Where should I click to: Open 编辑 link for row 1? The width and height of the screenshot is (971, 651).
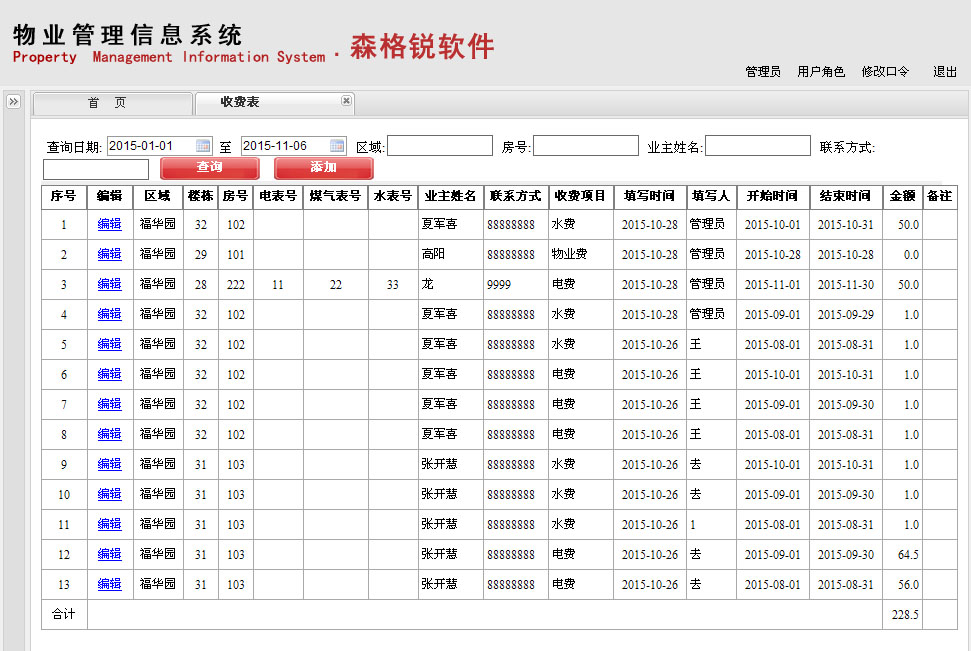[x=109, y=225]
